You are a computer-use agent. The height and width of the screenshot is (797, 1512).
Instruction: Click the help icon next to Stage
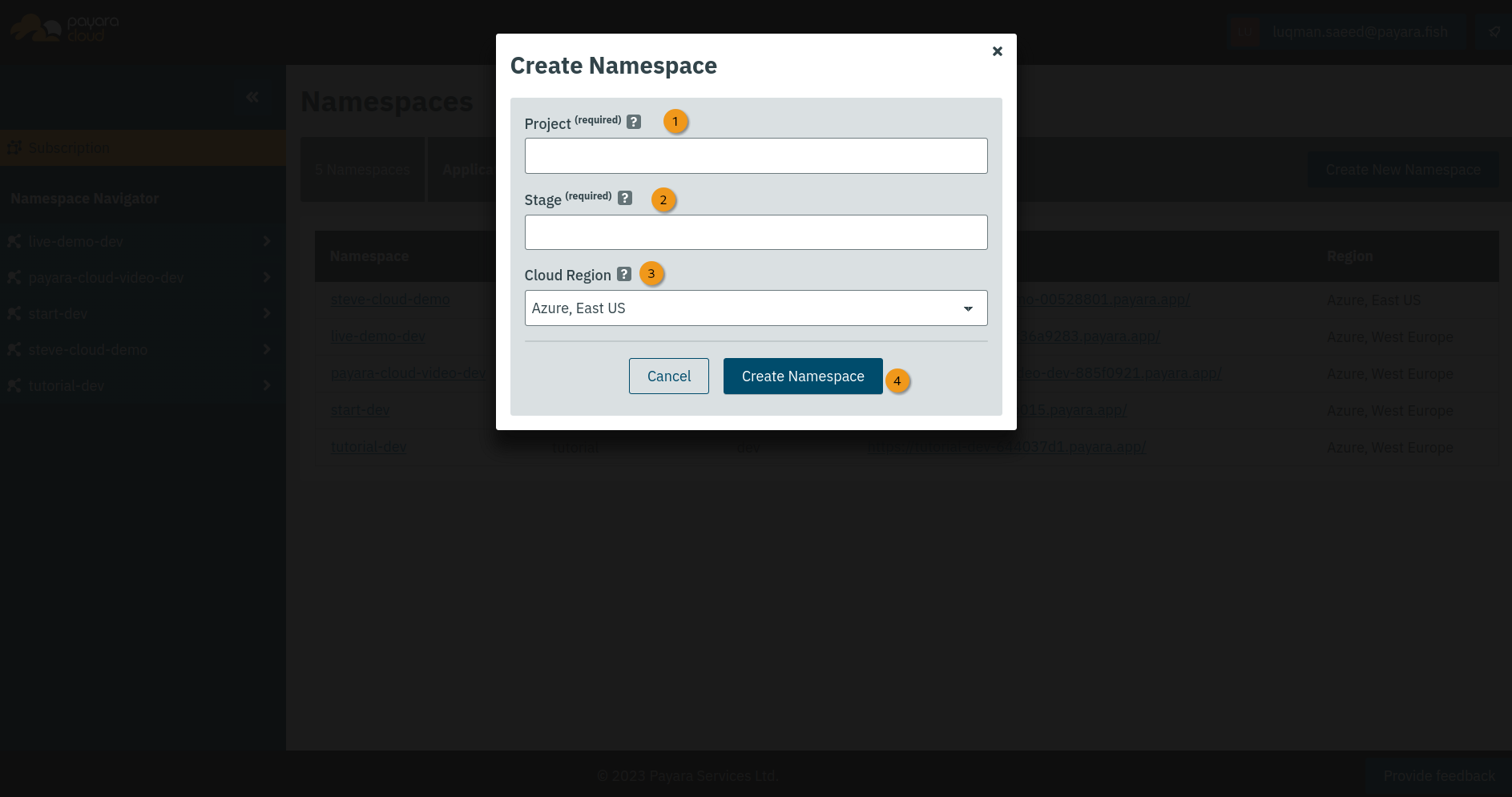click(625, 198)
